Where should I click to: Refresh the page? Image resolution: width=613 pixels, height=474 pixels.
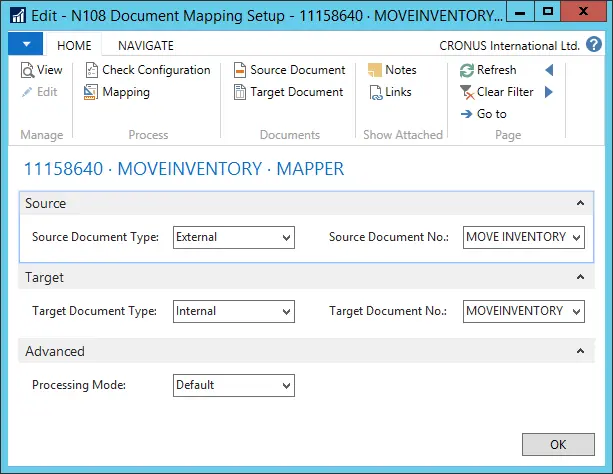pos(488,70)
